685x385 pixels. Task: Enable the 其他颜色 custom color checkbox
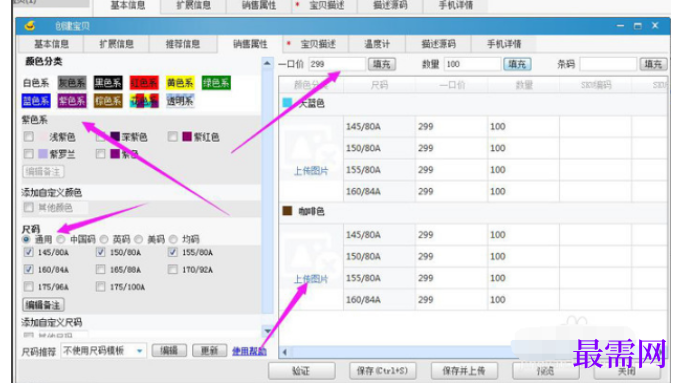29,207
